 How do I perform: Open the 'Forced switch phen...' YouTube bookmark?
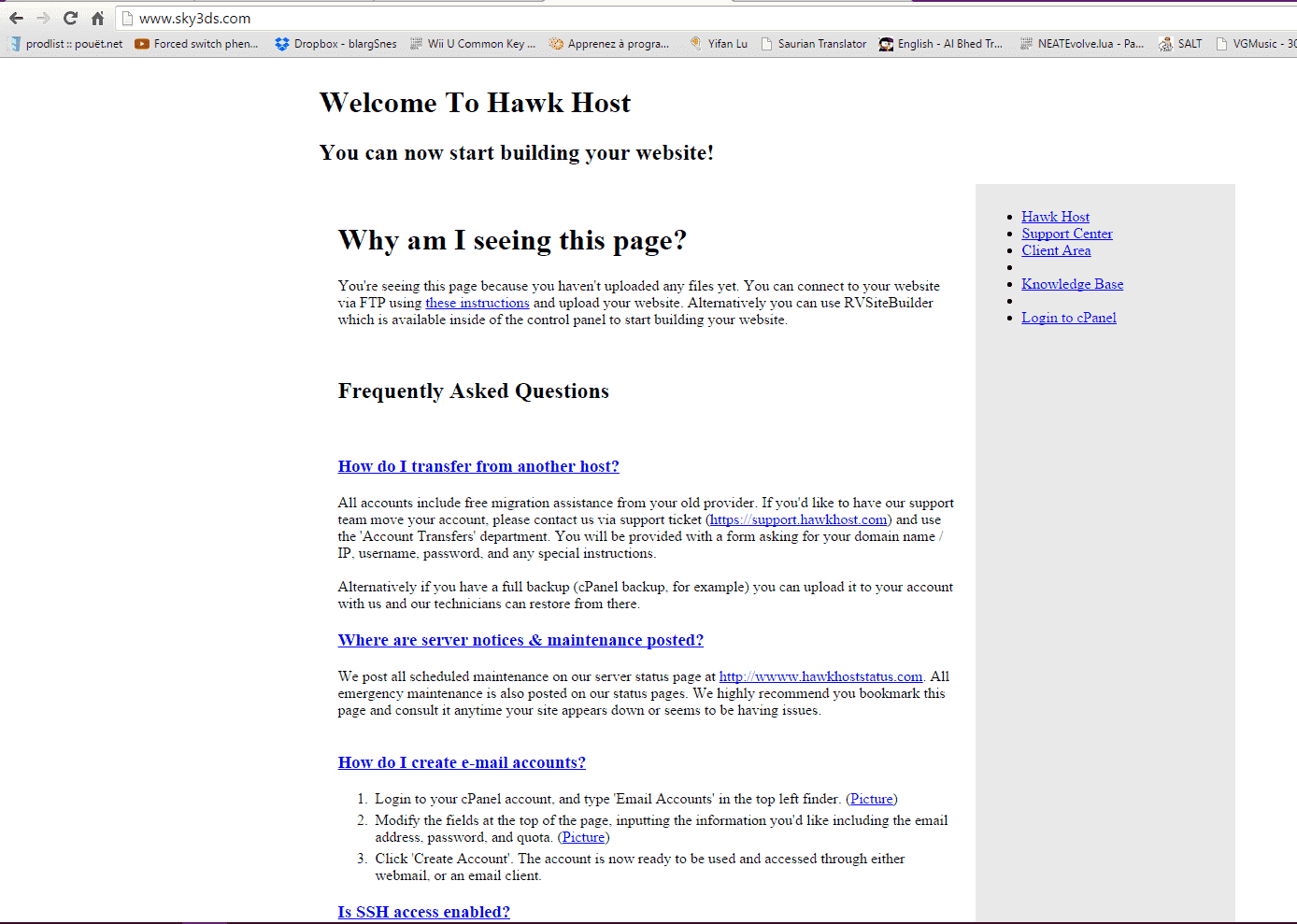[x=196, y=44]
